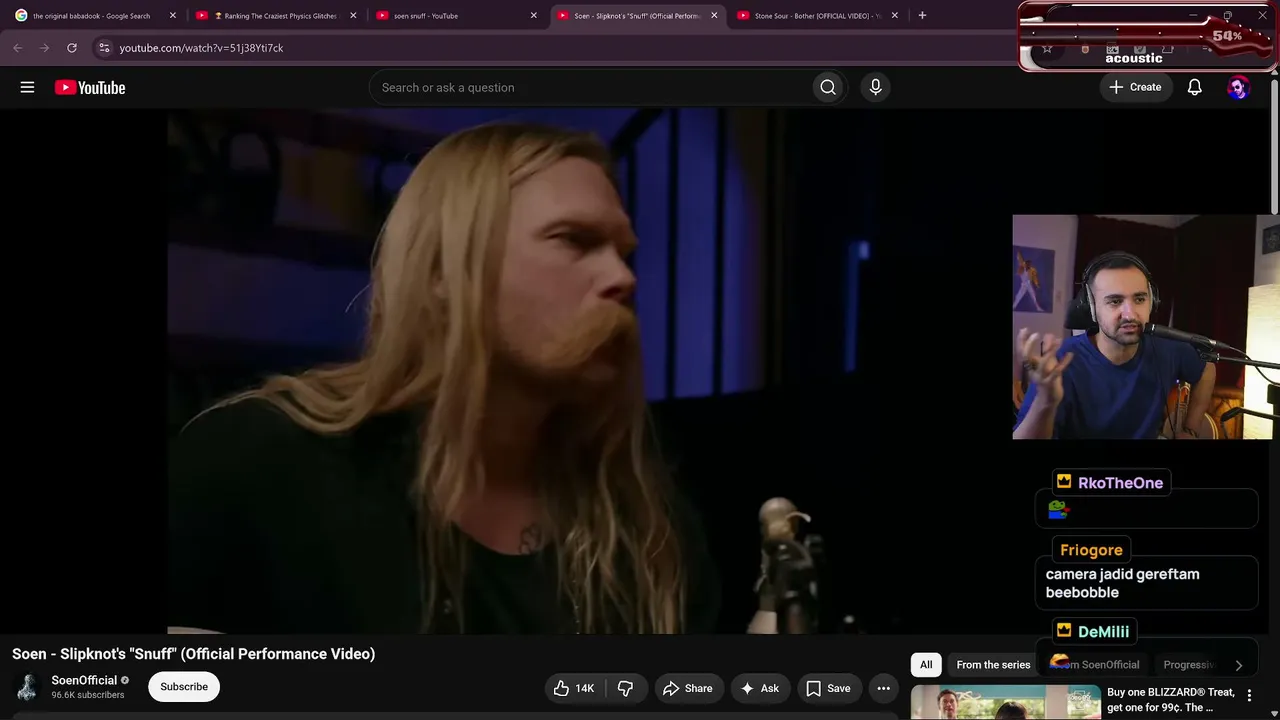Open the account avatar menu

click(x=1238, y=87)
